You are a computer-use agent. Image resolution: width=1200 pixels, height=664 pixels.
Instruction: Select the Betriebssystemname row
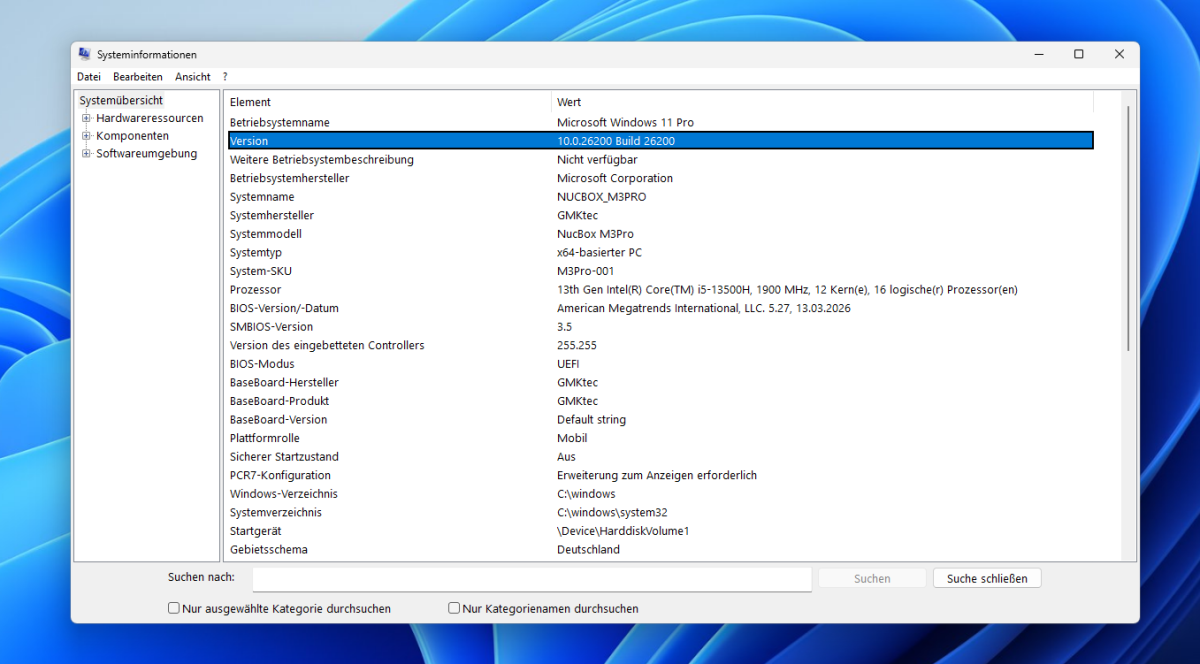[660, 122]
